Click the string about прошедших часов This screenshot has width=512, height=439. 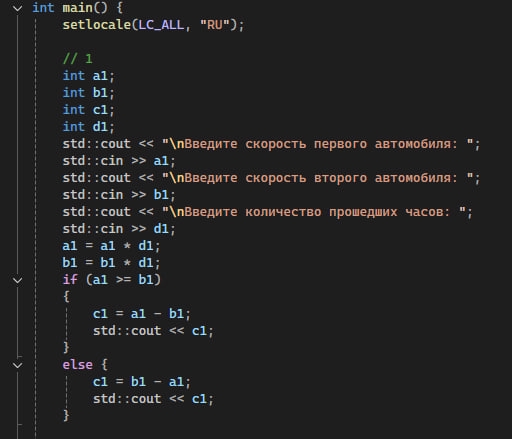(314, 212)
